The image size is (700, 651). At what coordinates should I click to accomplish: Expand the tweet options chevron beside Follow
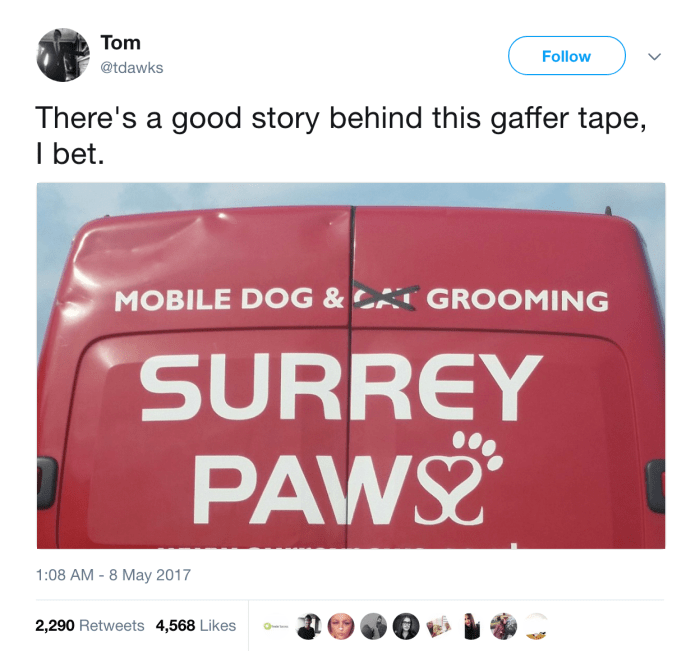[x=654, y=57]
